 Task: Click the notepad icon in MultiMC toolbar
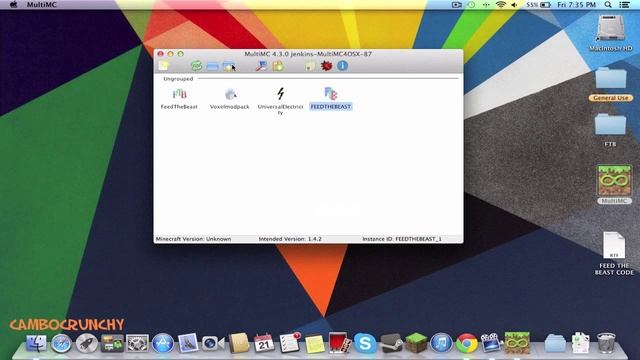coord(310,66)
